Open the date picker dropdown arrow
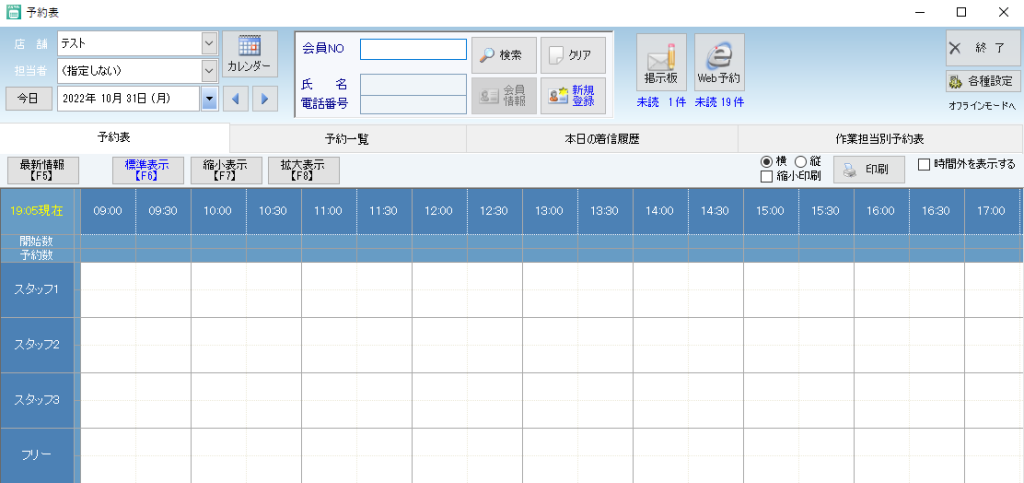 click(x=209, y=98)
